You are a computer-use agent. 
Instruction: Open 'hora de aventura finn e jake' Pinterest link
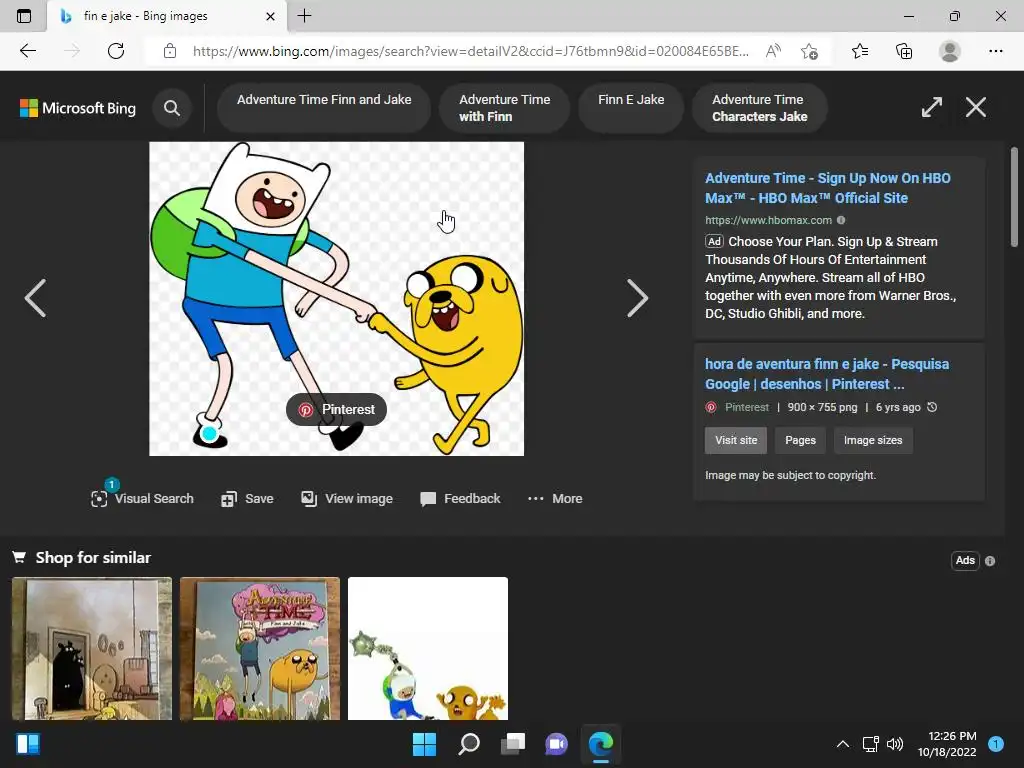827,374
